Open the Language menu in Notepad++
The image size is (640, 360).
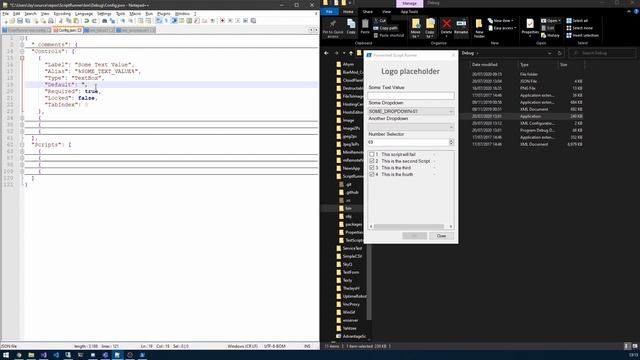tap(84, 14)
